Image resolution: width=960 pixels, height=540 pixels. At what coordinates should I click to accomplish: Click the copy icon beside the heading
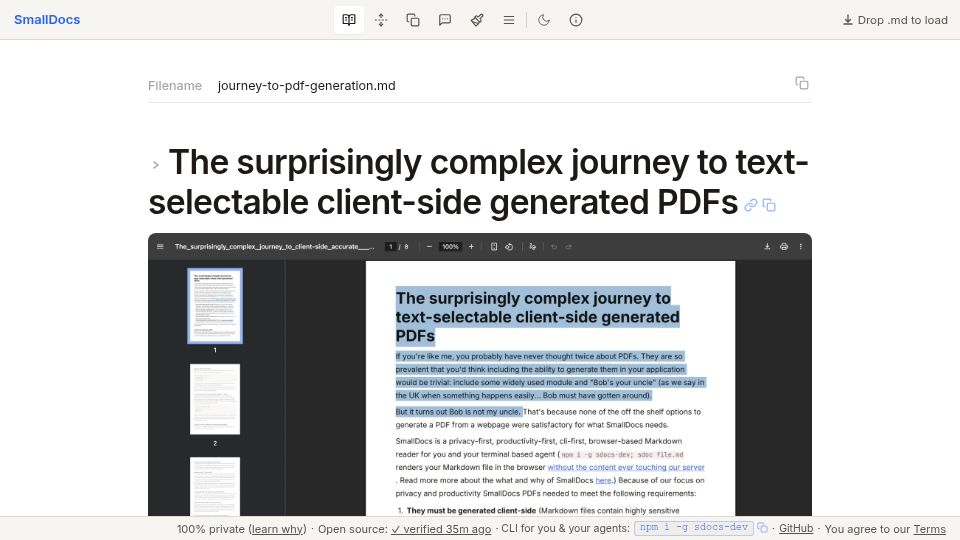[x=769, y=205]
